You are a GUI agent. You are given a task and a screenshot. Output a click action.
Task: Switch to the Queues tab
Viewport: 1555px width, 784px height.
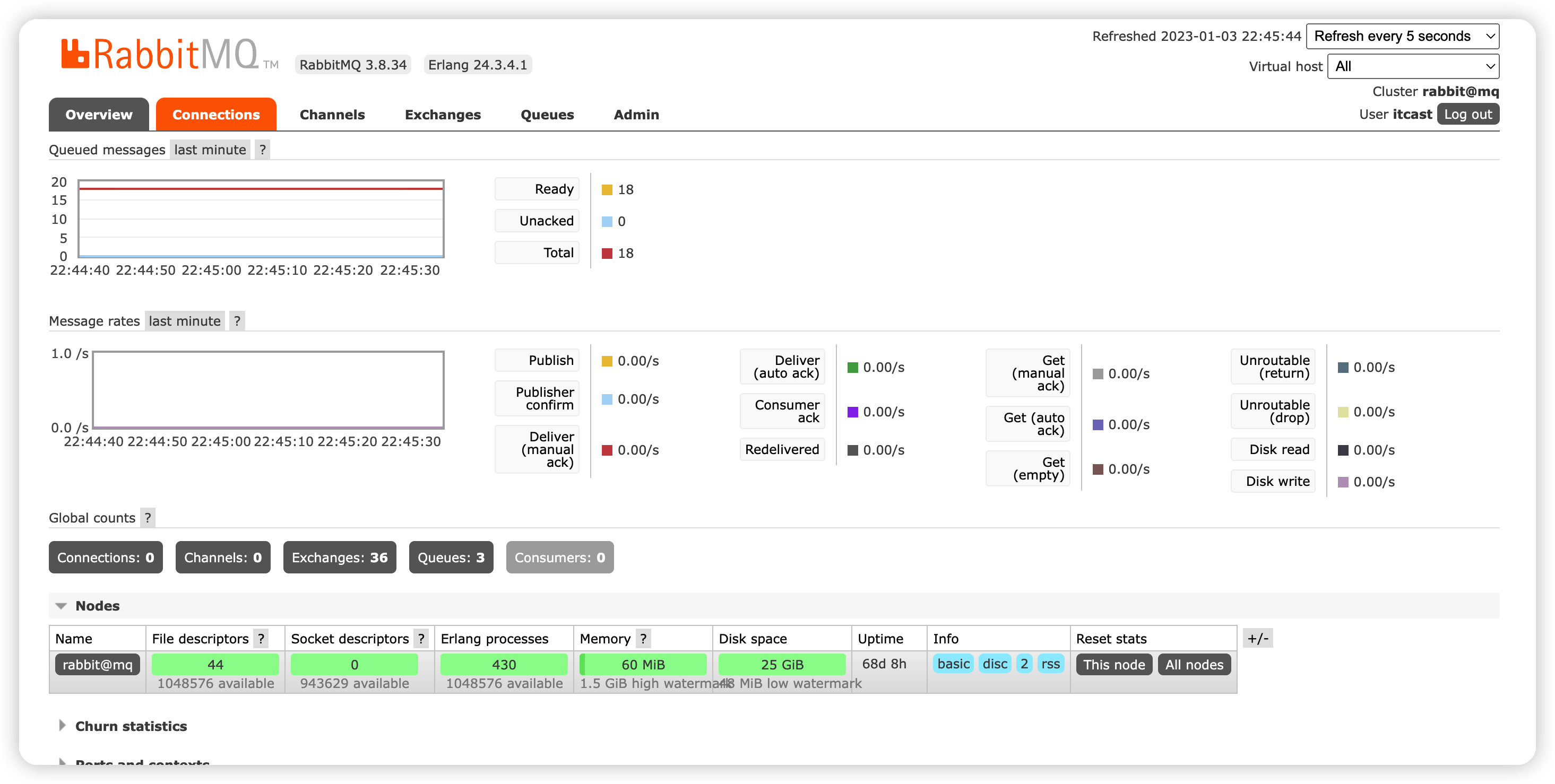(547, 115)
